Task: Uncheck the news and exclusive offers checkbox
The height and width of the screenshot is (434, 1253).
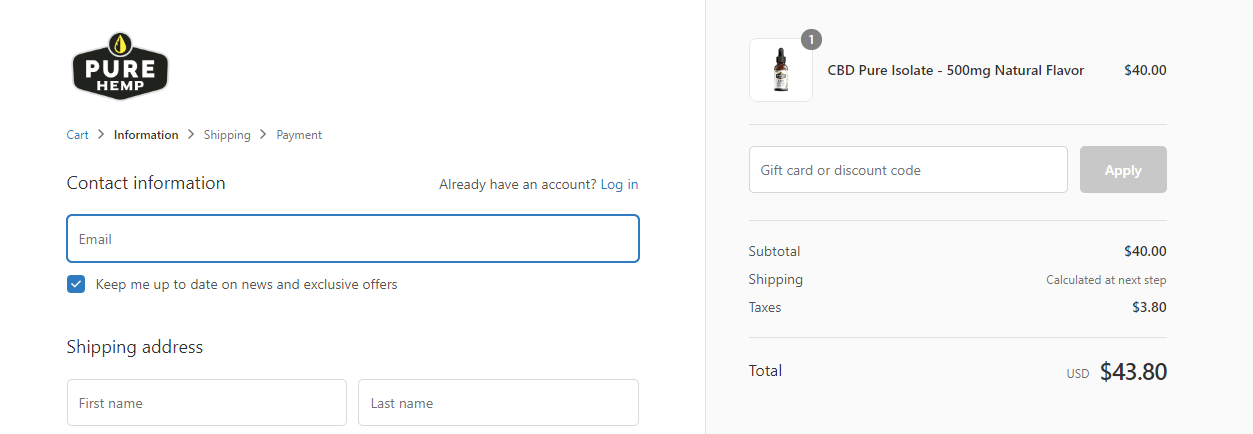Action: click(76, 285)
